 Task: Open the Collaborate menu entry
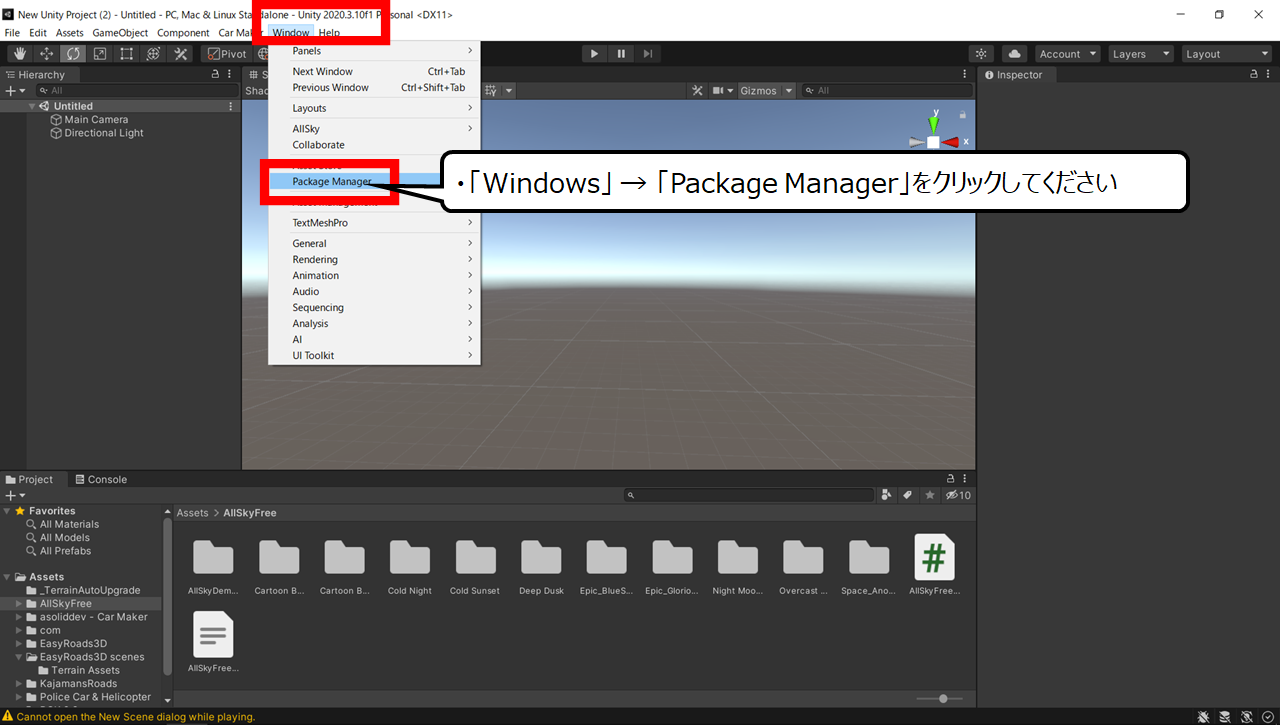click(374, 145)
